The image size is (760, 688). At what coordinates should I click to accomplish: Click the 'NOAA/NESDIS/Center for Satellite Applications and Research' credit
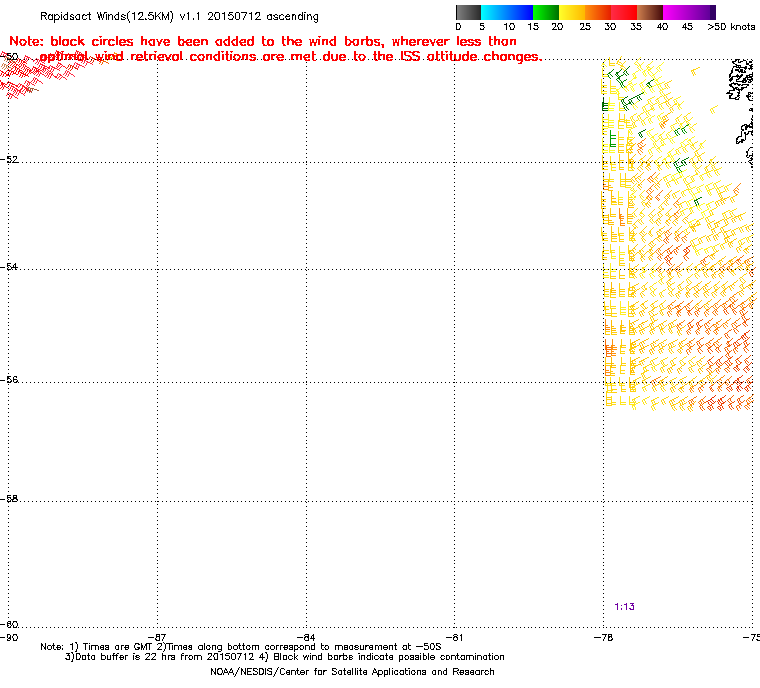[352, 672]
